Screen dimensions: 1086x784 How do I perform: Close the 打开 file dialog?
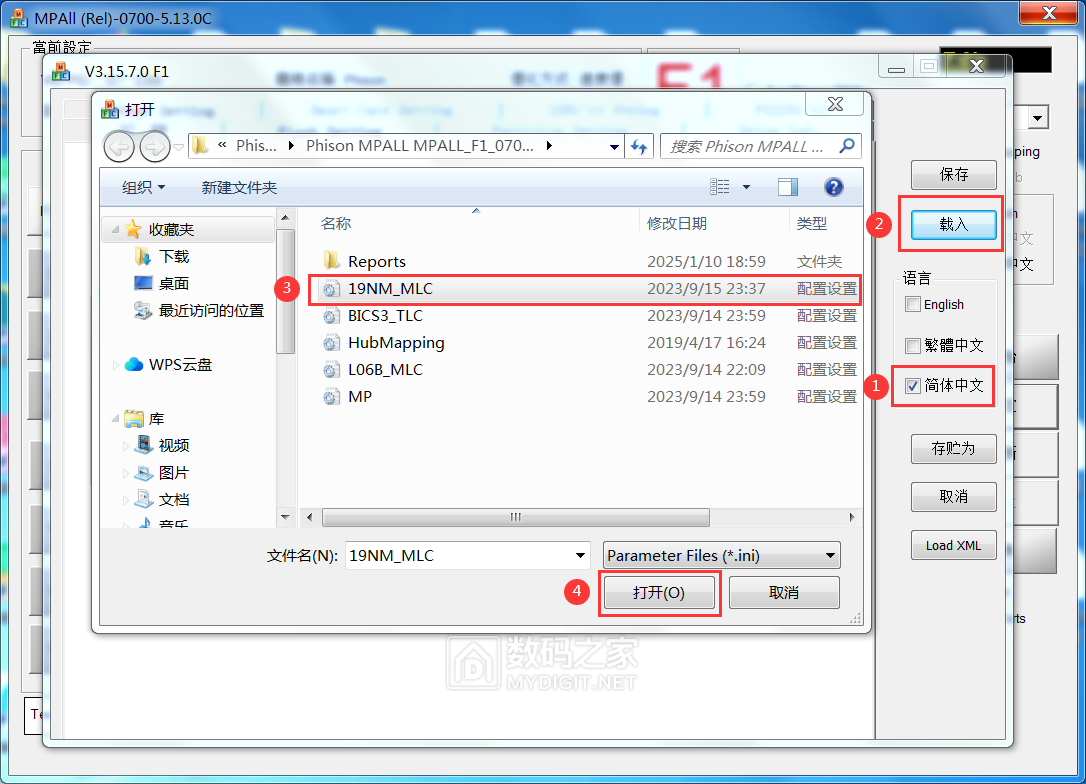click(835, 105)
